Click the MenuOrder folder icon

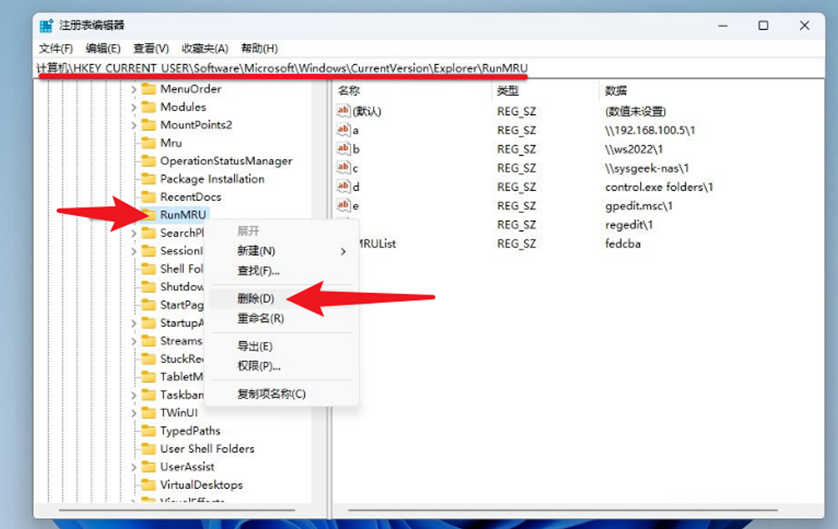tap(149, 89)
